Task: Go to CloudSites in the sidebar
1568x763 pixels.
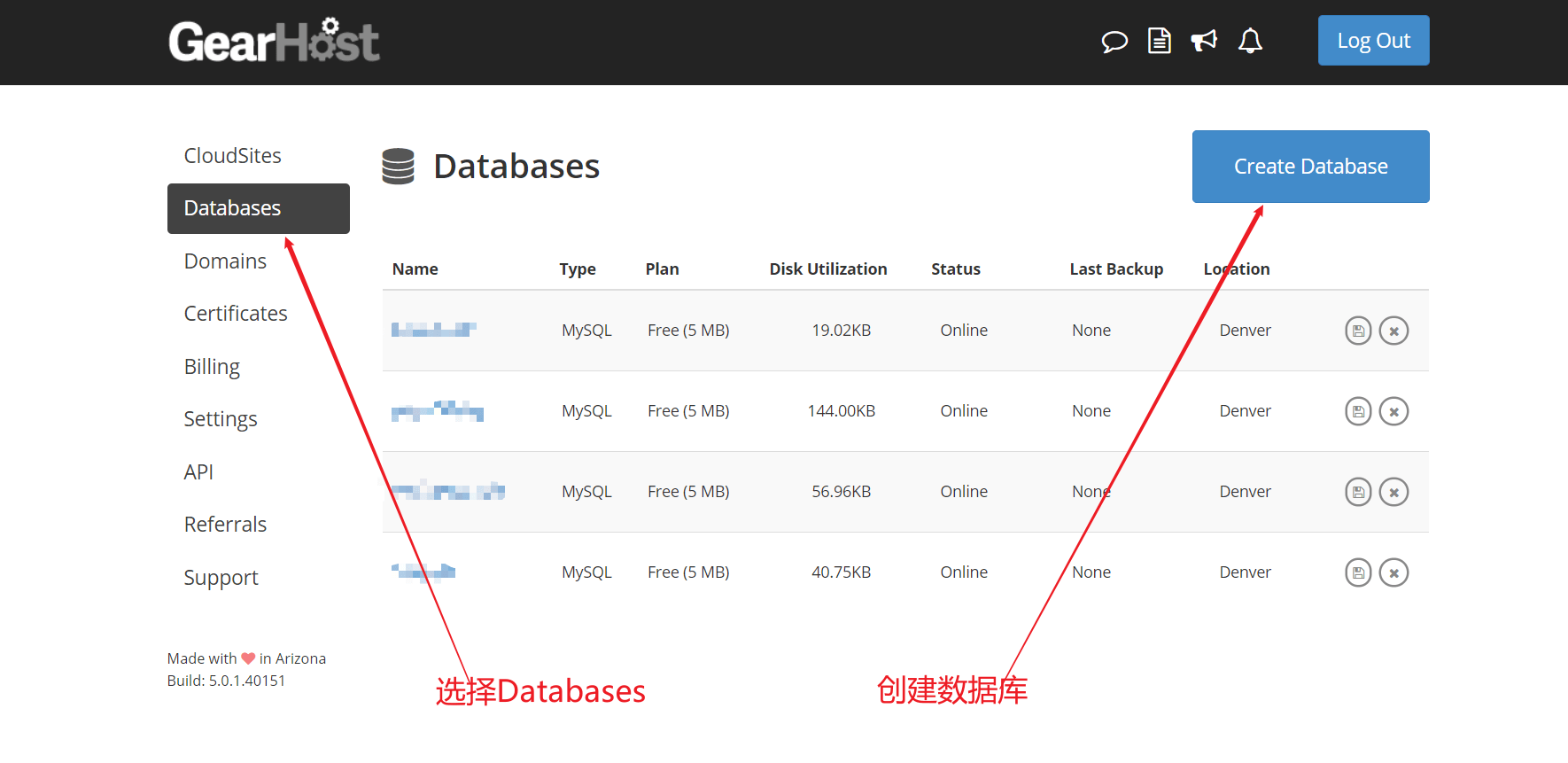Action: [x=232, y=156]
